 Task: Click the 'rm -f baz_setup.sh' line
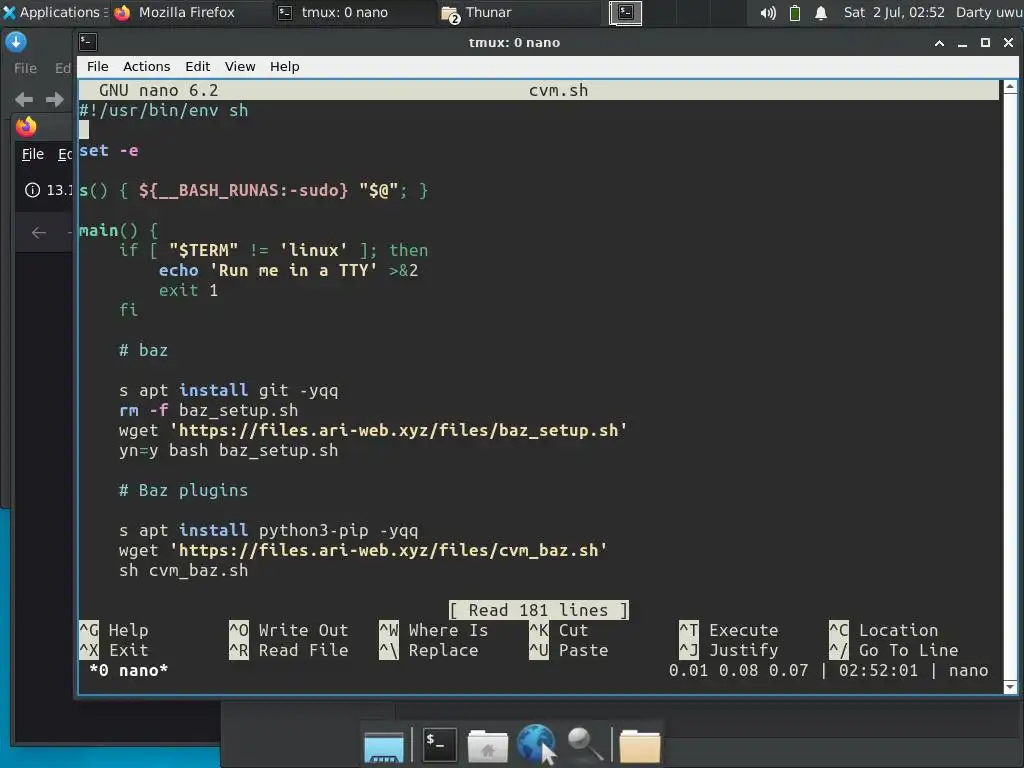click(208, 411)
